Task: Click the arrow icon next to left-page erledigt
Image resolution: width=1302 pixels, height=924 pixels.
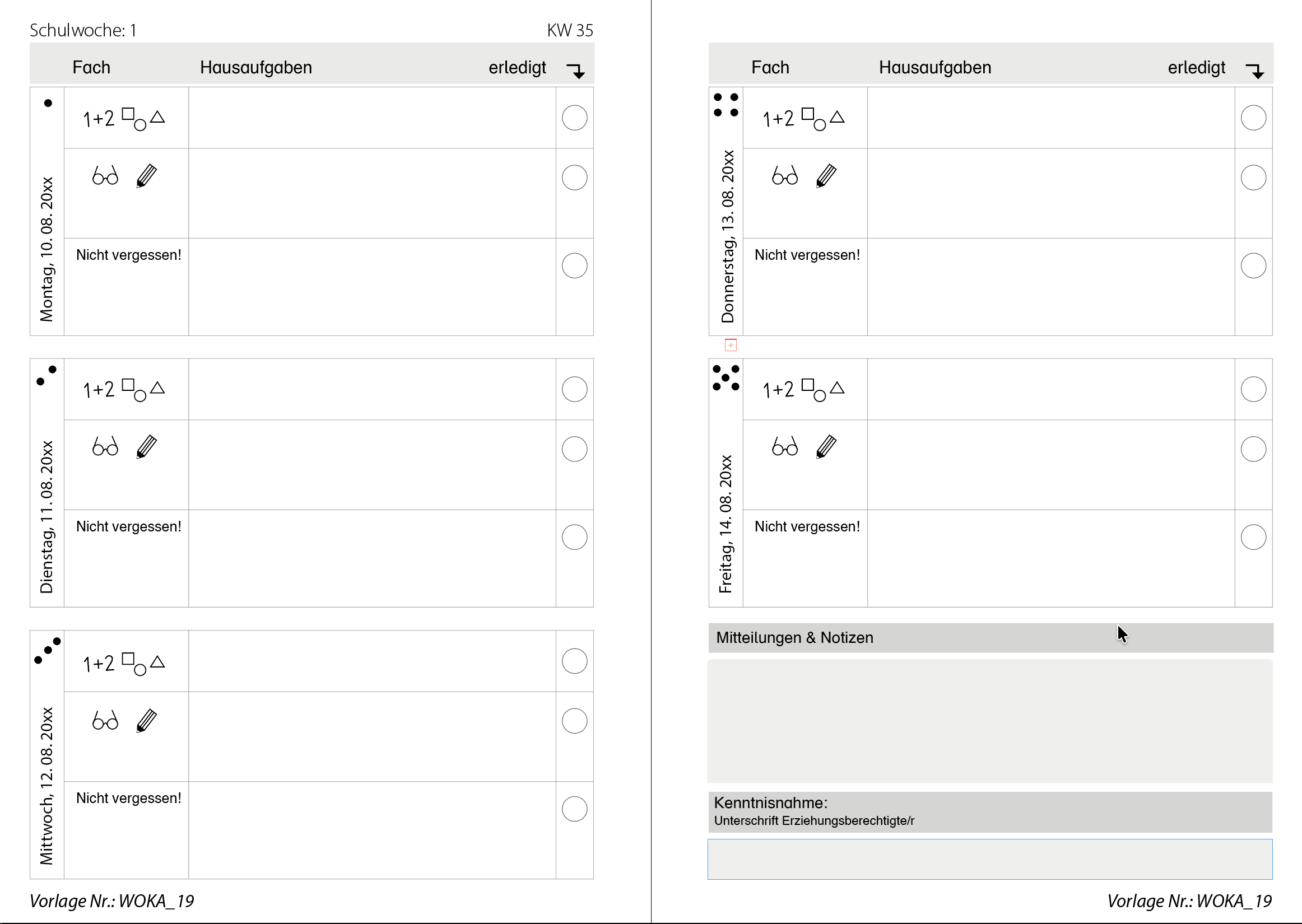Action: pos(576,71)
